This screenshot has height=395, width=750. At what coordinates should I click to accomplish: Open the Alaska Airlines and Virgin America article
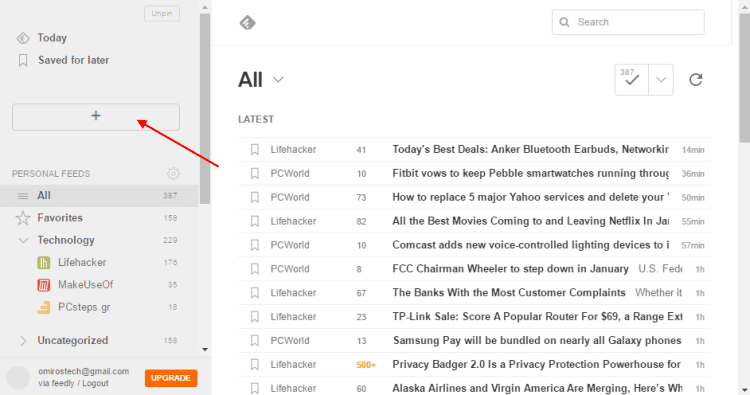537,388
